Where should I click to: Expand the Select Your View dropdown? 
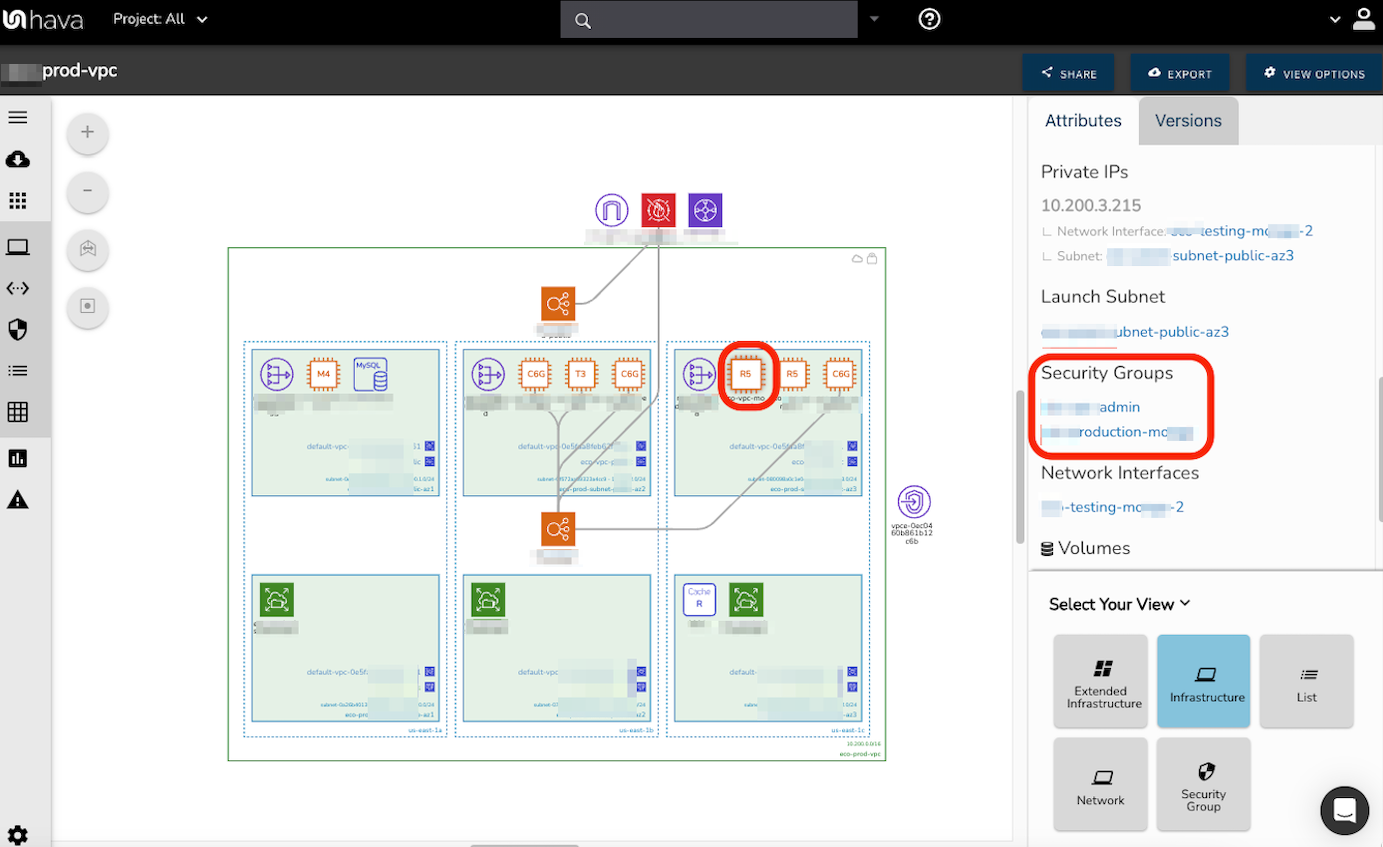pyautogui.click(x=1116, y=603)
